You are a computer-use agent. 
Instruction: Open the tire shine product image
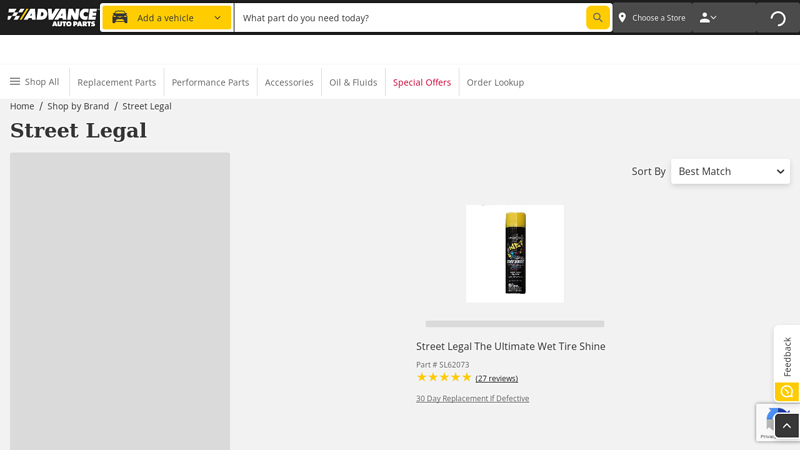coord(515,254)
